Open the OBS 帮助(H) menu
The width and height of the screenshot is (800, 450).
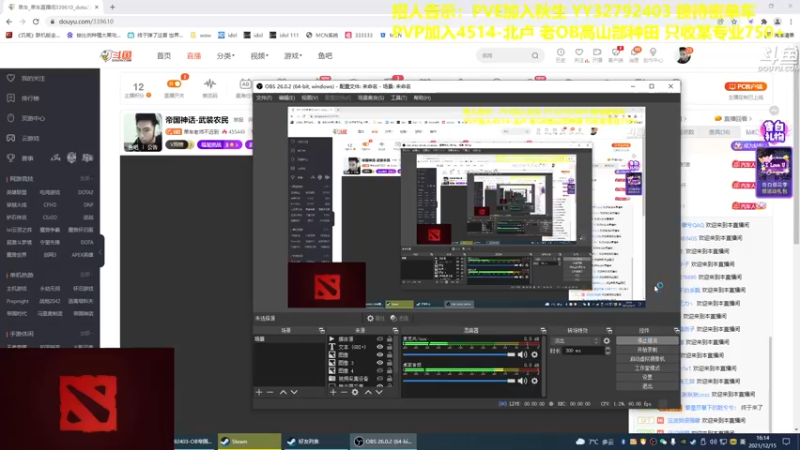pyautogui.click(x=422, y=98)
